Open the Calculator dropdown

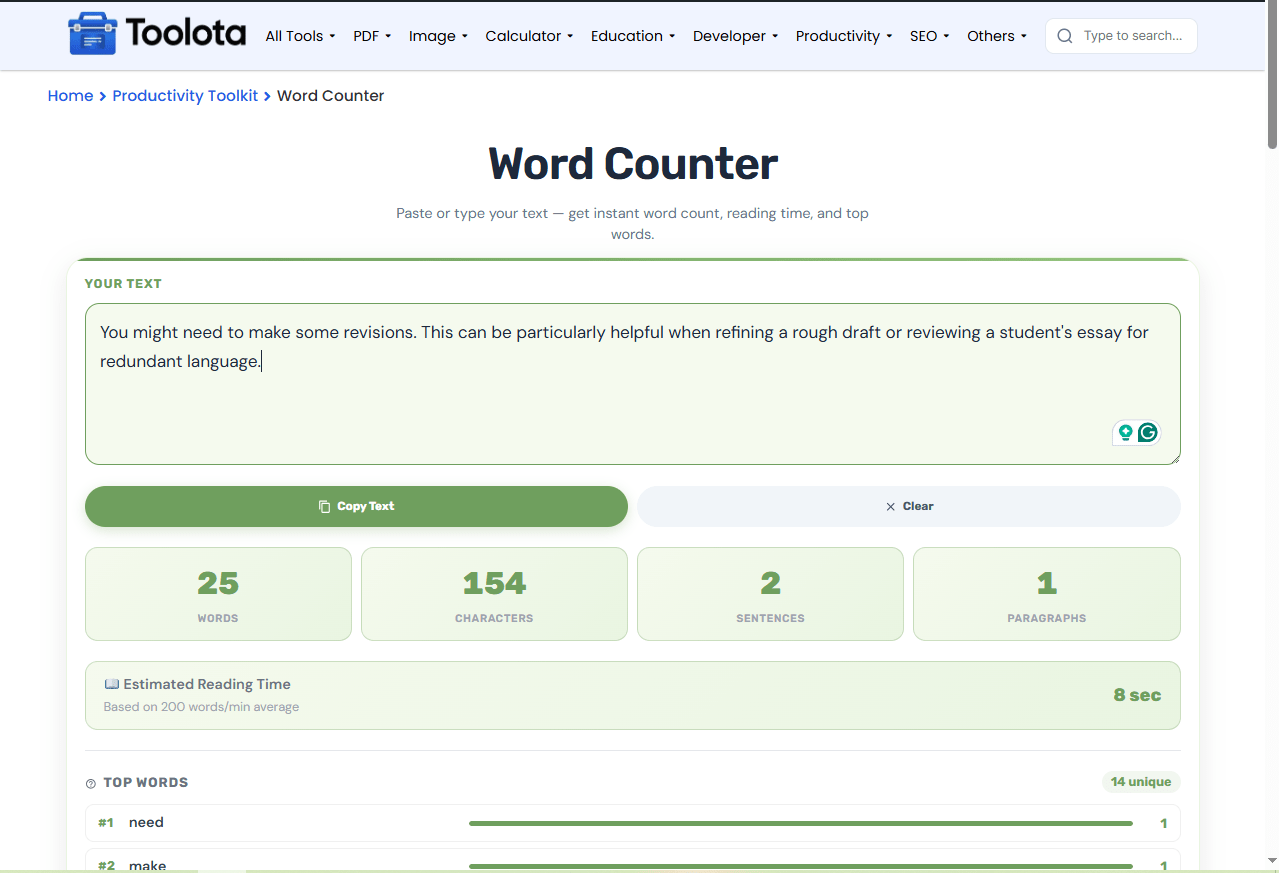click(x=529, y=36)
